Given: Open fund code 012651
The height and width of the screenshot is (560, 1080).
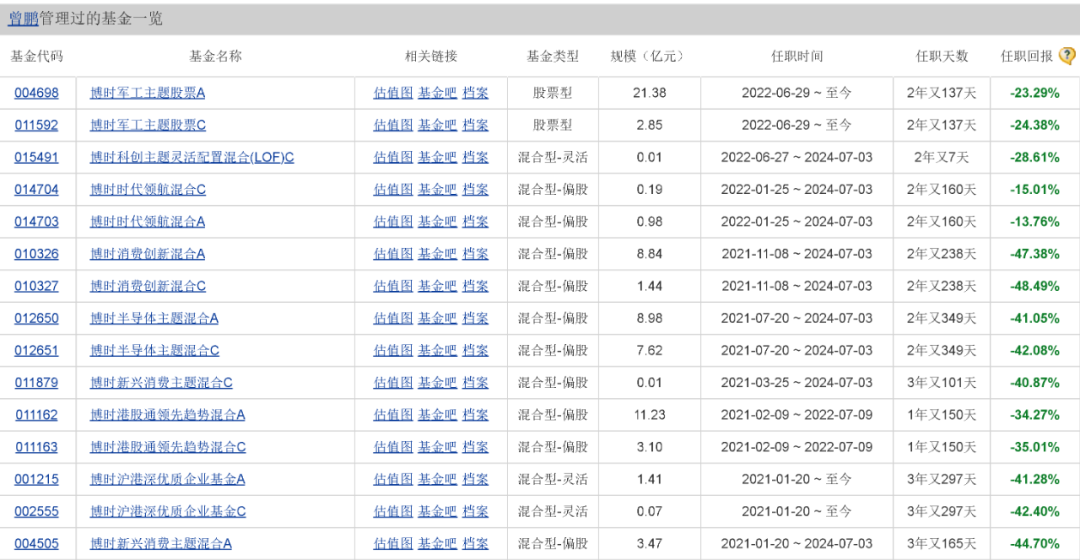Looking at the screenshot, I should click(37, 351).
